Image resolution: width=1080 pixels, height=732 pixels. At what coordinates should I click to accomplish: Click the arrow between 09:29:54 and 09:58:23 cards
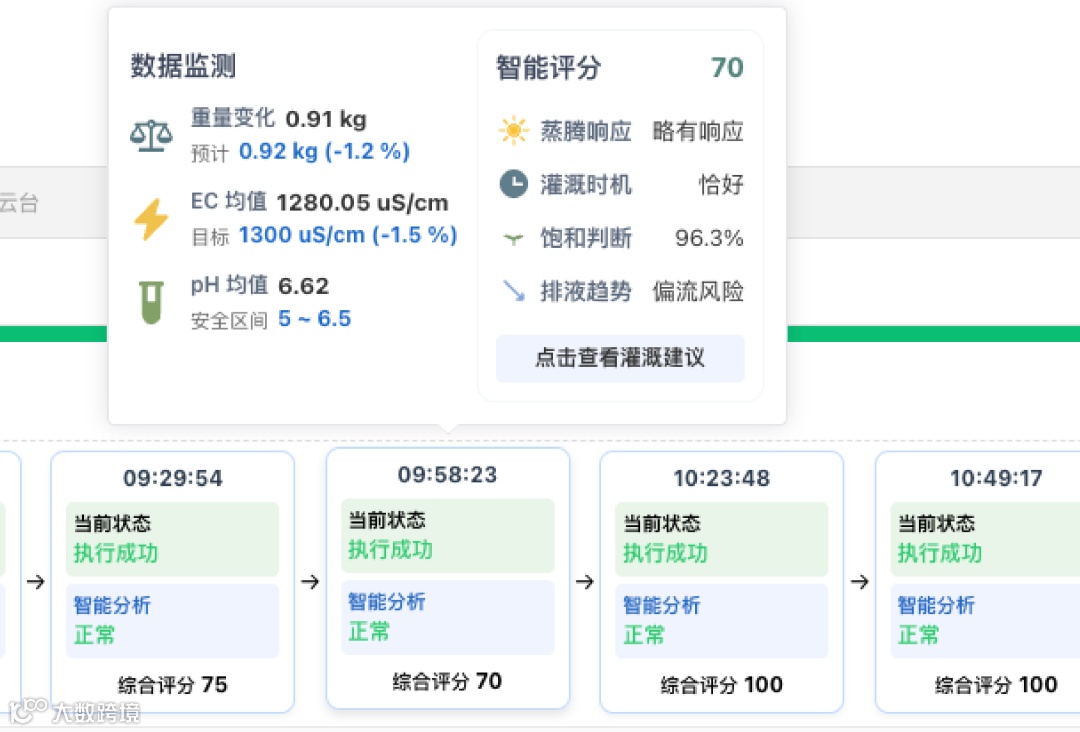(310, 582)
